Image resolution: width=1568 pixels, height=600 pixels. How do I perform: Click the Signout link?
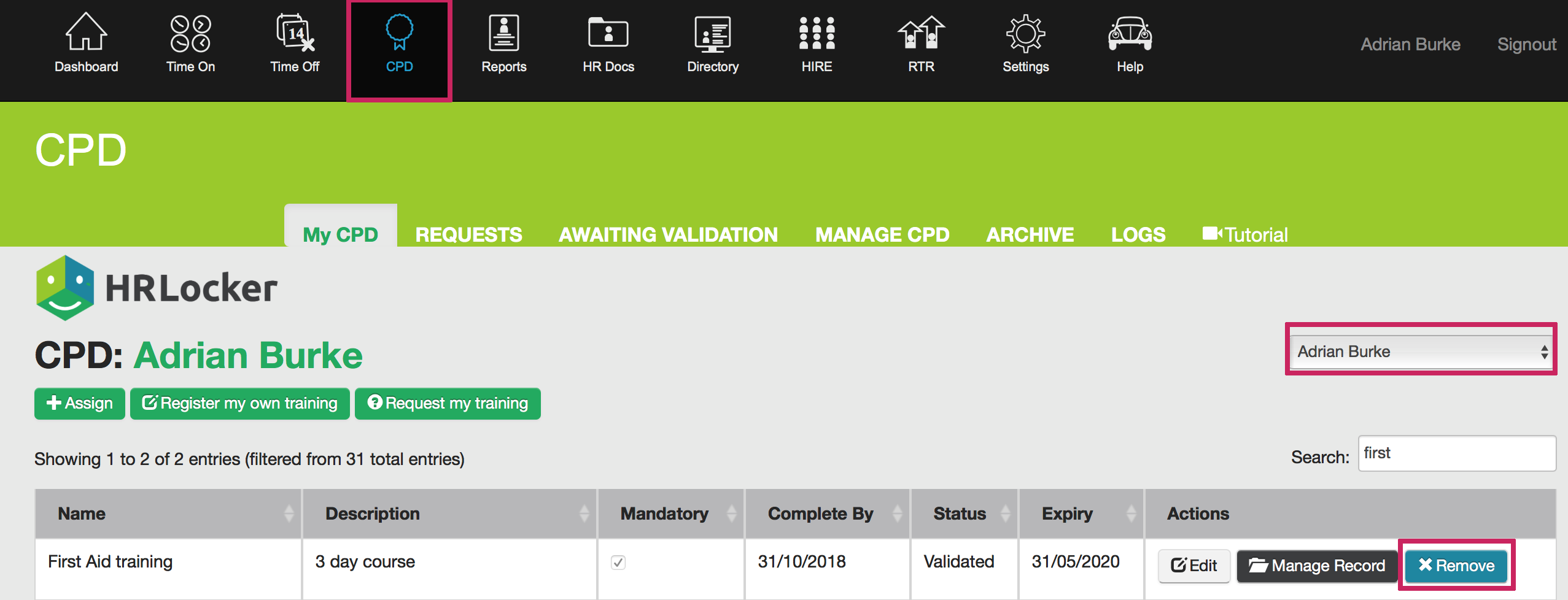pos(1526,44)
